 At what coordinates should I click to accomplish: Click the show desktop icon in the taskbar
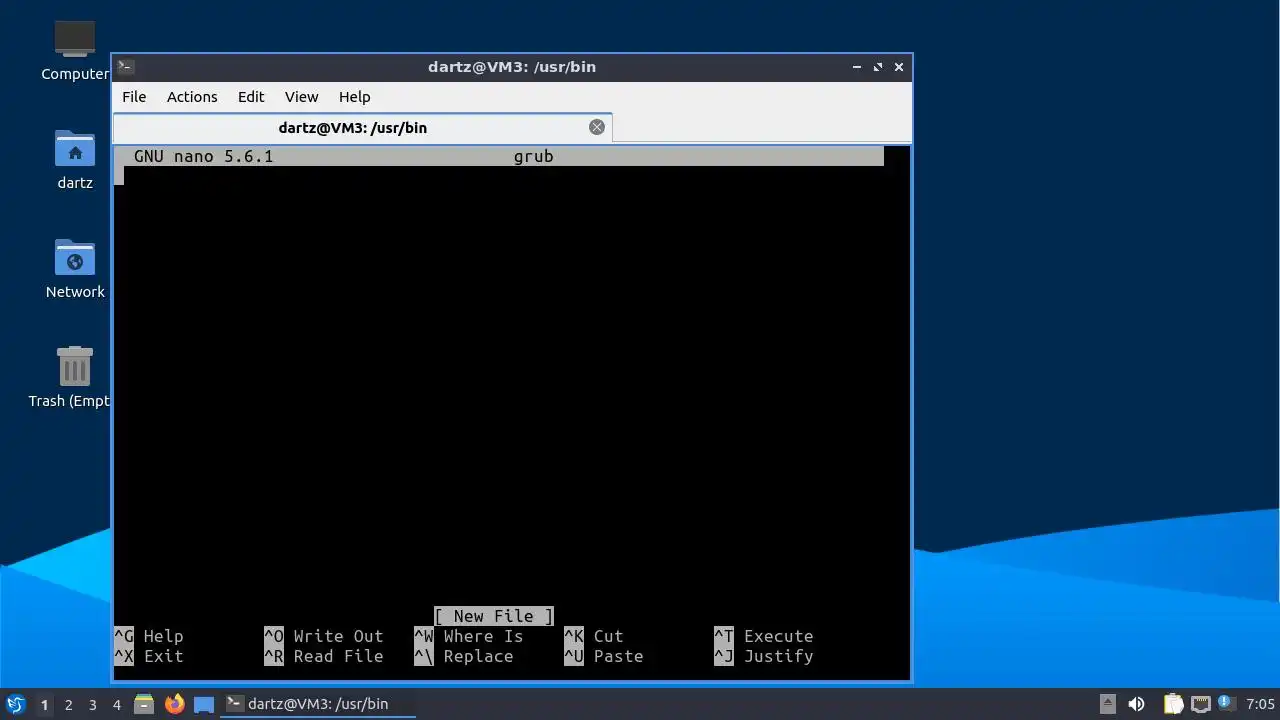pyautogui.click(x=204, y=704)
